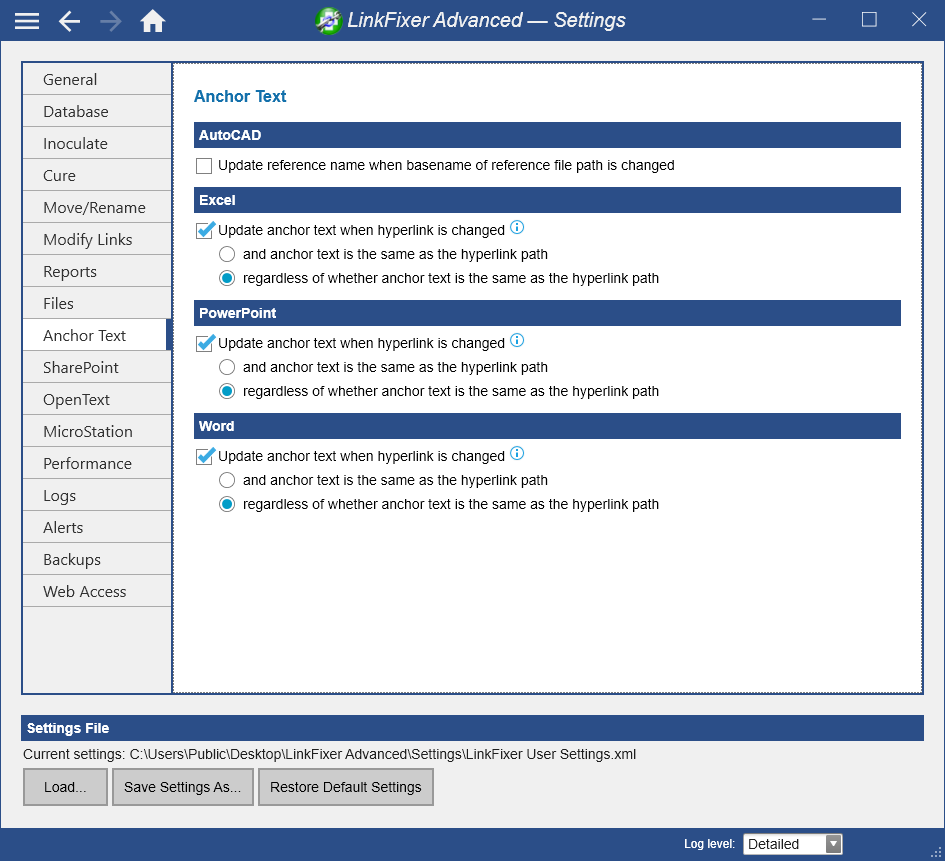Click the Anchor Text page heading

(x=240, y=96)
